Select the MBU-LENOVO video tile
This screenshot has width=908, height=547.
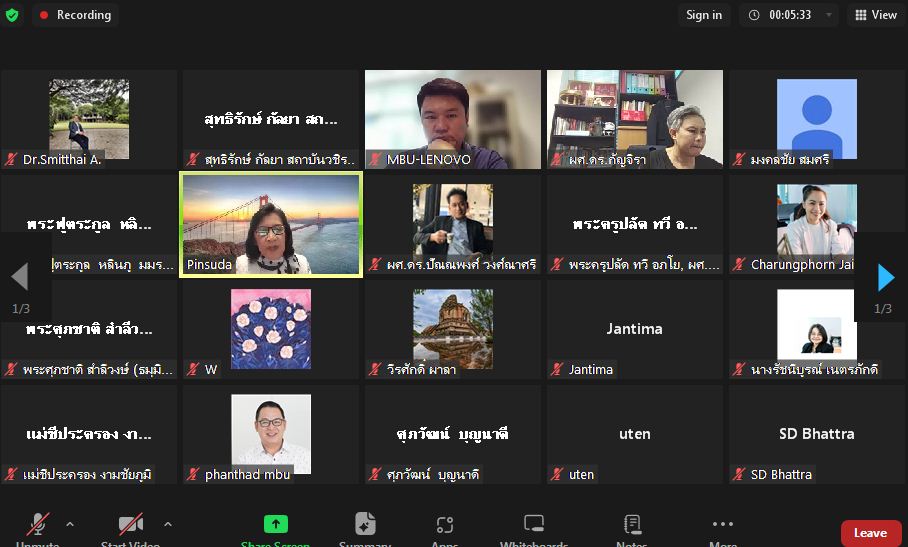tap(453, 118)
